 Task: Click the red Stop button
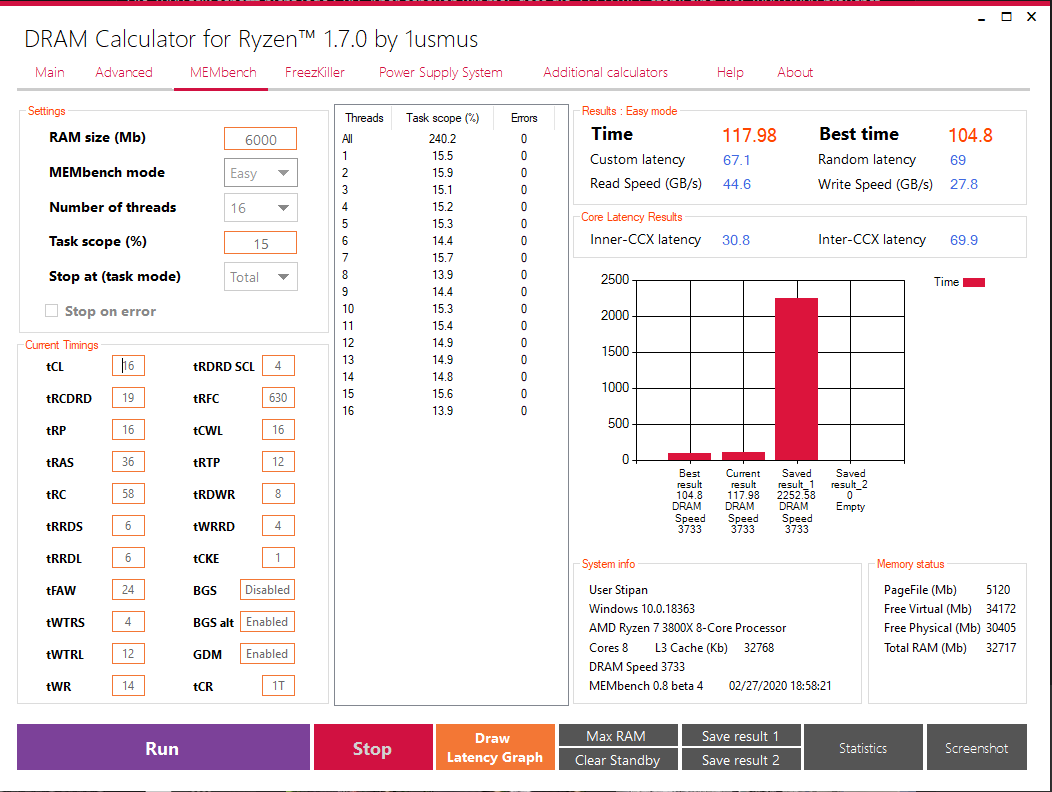click(373, 747)
